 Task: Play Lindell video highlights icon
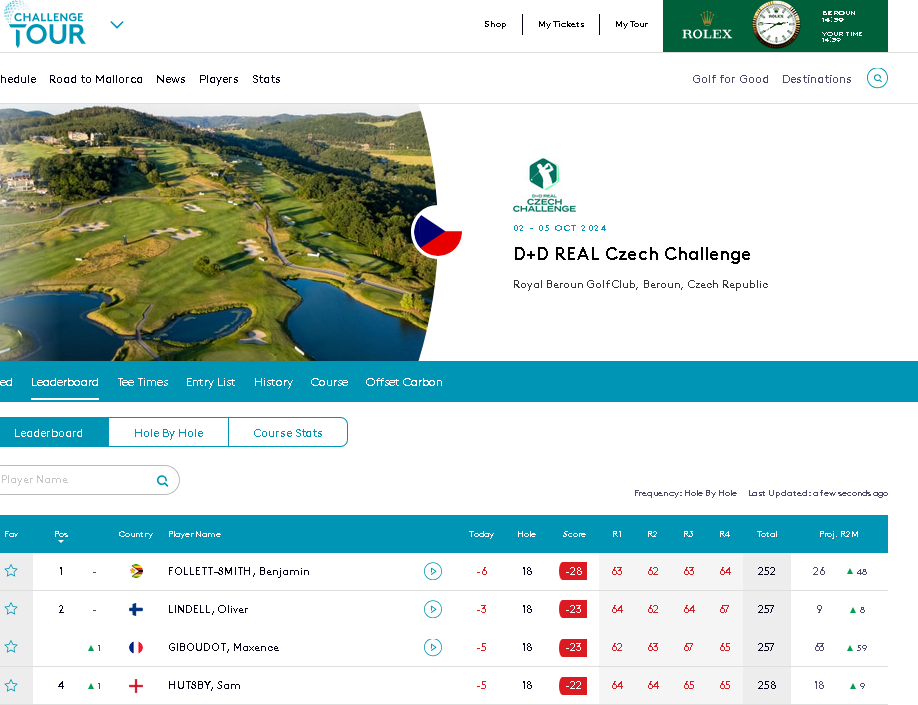(433, 610)
